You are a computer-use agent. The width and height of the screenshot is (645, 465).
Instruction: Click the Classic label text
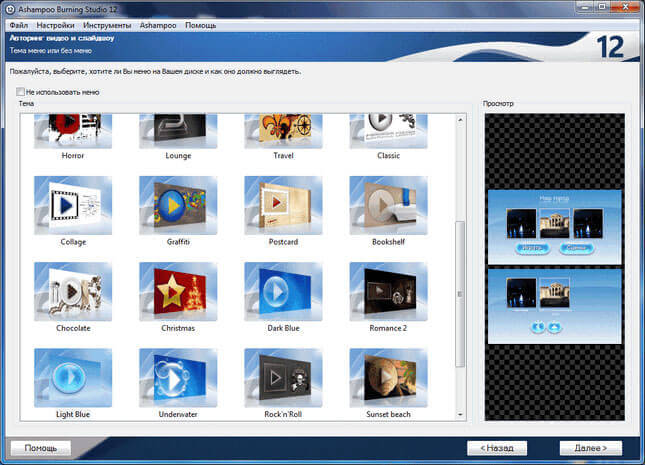pos(388,156)
